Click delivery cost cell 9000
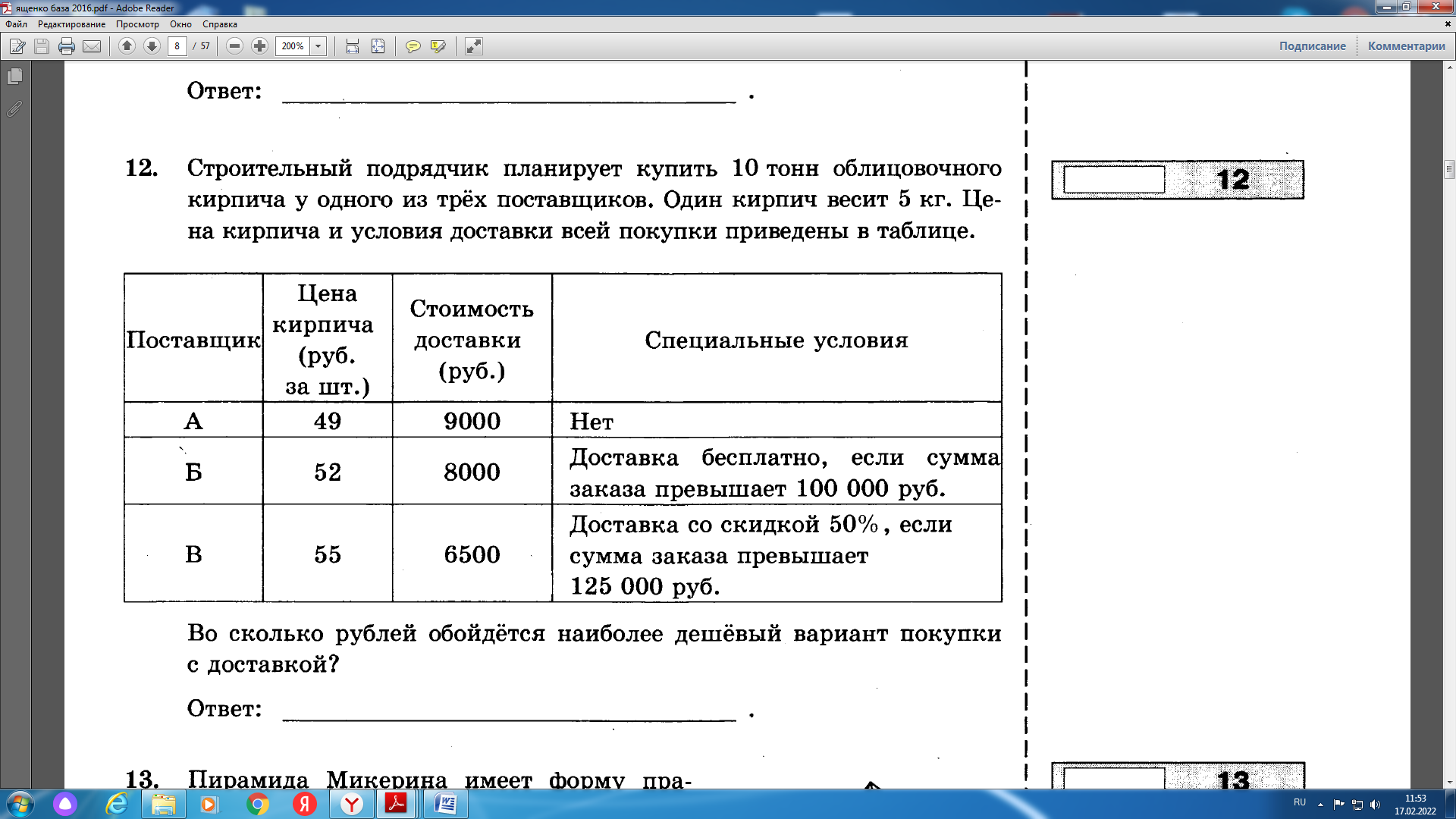The width and height of the screenshot is (1456, 819). (472, 421)
